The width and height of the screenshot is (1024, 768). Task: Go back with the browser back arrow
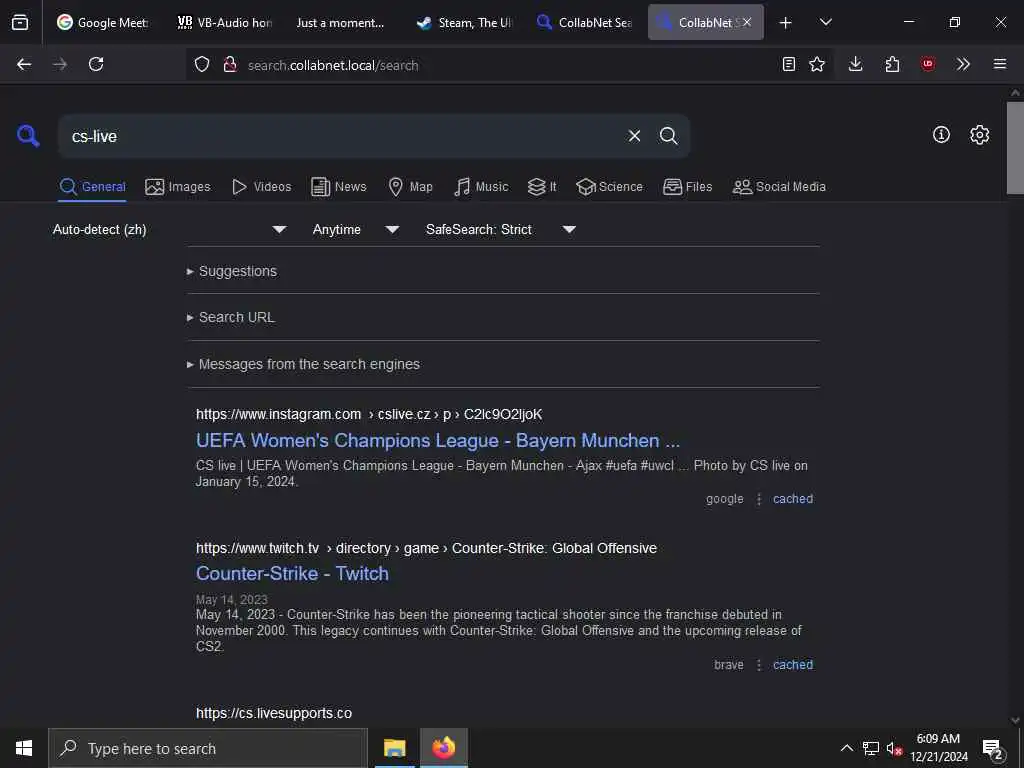click(x=24, y=64)
